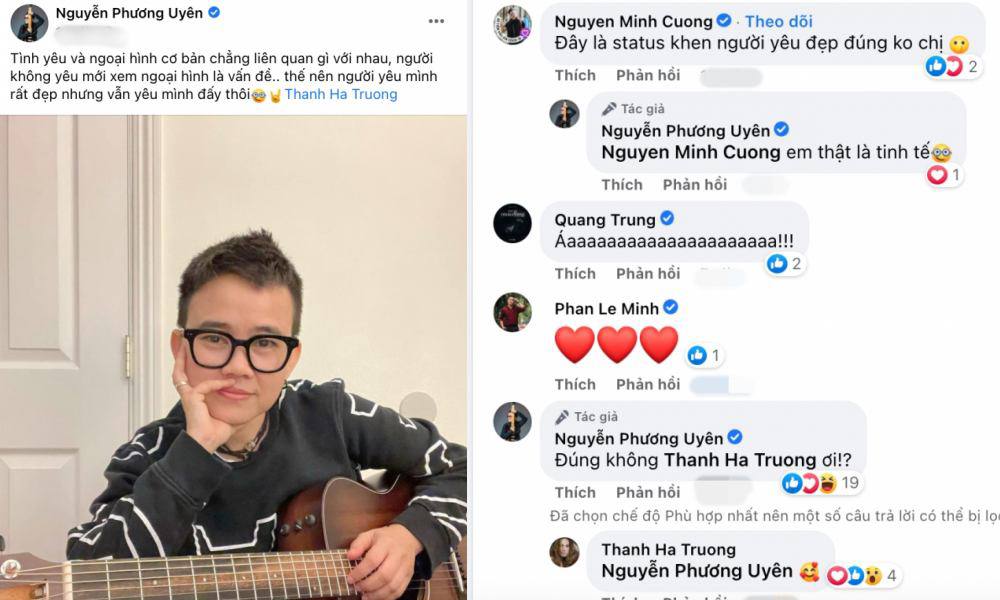Open Phan Le Minh's profile picture
Viewport: 1000px width, 600px height.
point(513,310)
